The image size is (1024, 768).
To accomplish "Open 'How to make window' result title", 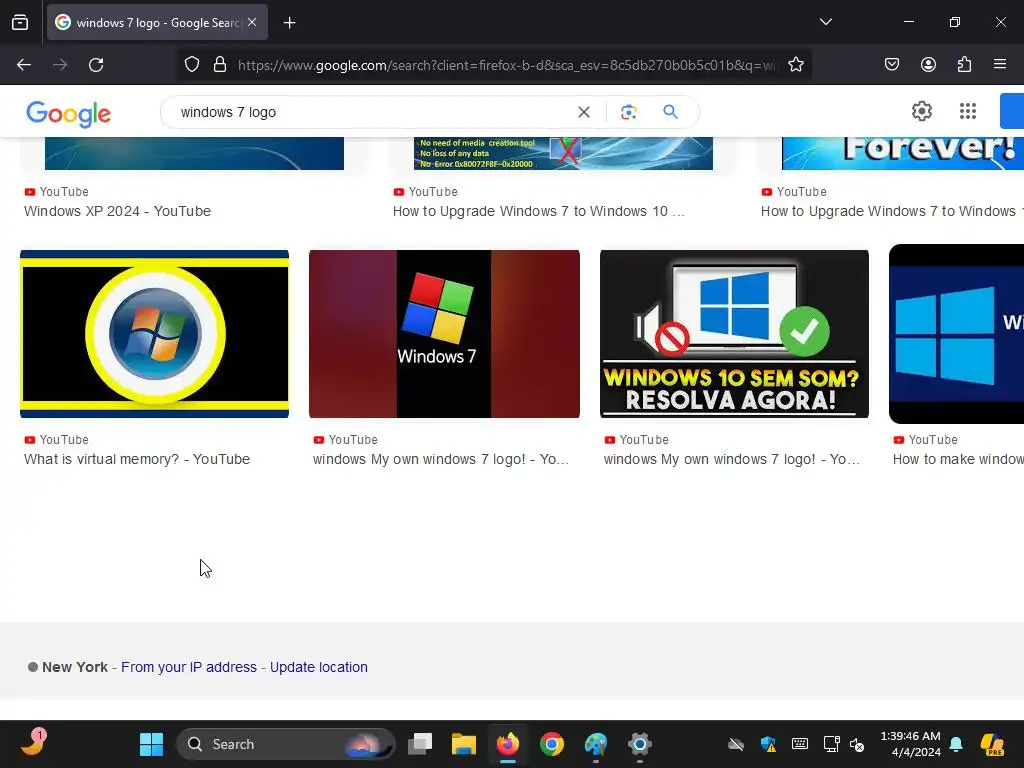I will tap(958, 460).
